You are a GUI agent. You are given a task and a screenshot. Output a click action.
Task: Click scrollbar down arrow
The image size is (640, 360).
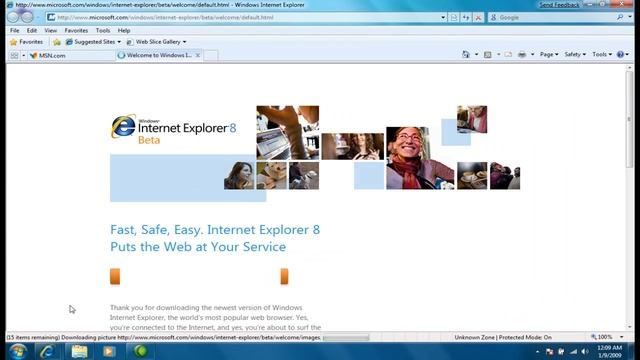point(629,327)
